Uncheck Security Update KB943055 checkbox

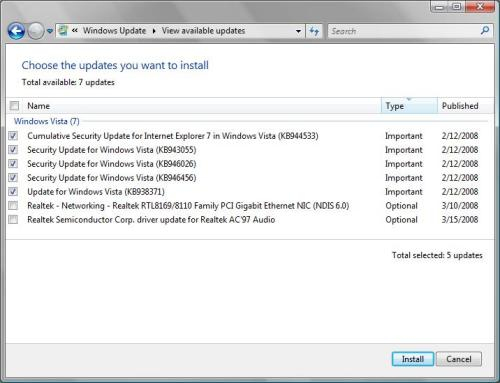(x=13, y=150)
